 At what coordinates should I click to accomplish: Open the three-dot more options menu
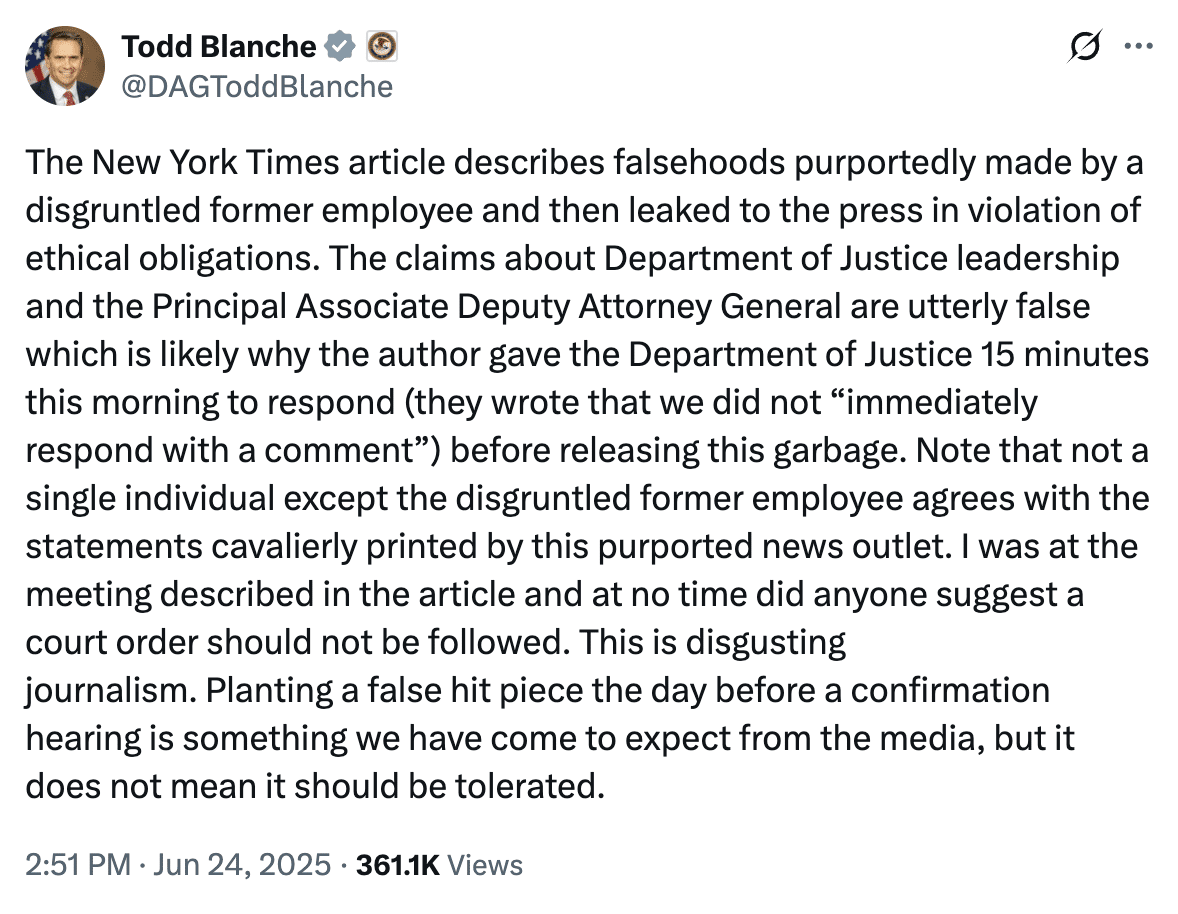click(x=1138, y=47)
